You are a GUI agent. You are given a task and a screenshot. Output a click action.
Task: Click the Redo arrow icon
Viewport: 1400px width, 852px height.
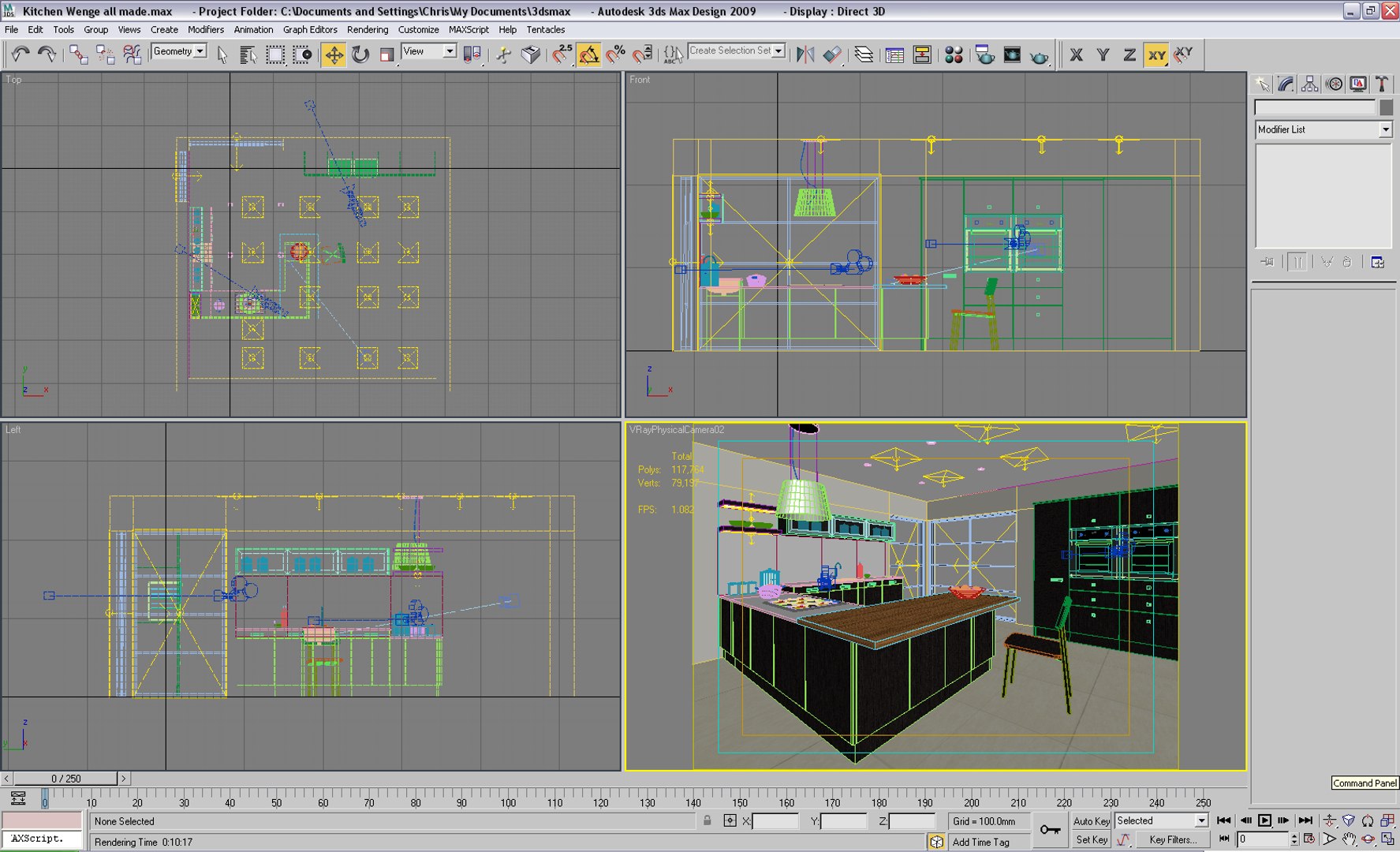pyautogui.click(x=47, y=54)
